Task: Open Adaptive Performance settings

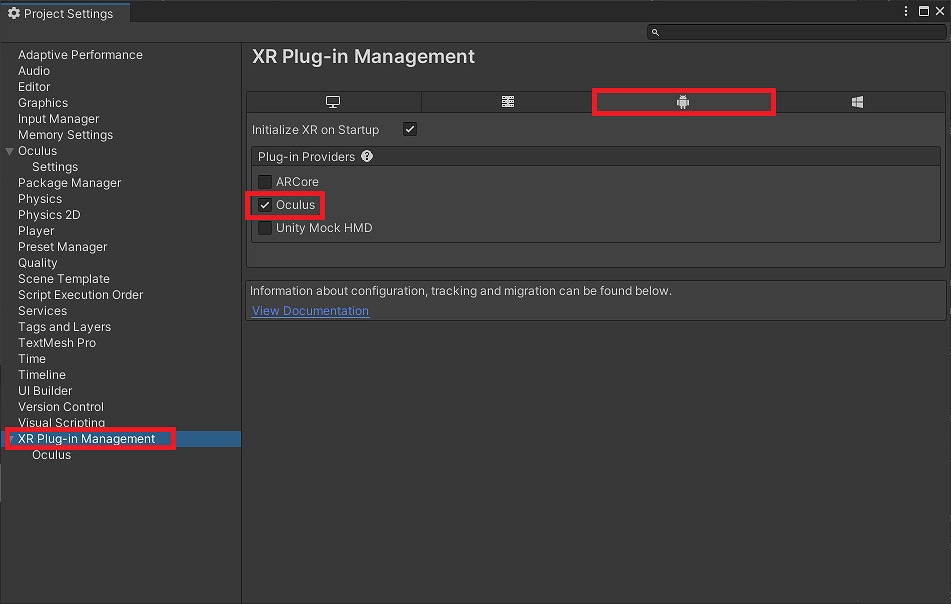Action: [x=80, y=55]
